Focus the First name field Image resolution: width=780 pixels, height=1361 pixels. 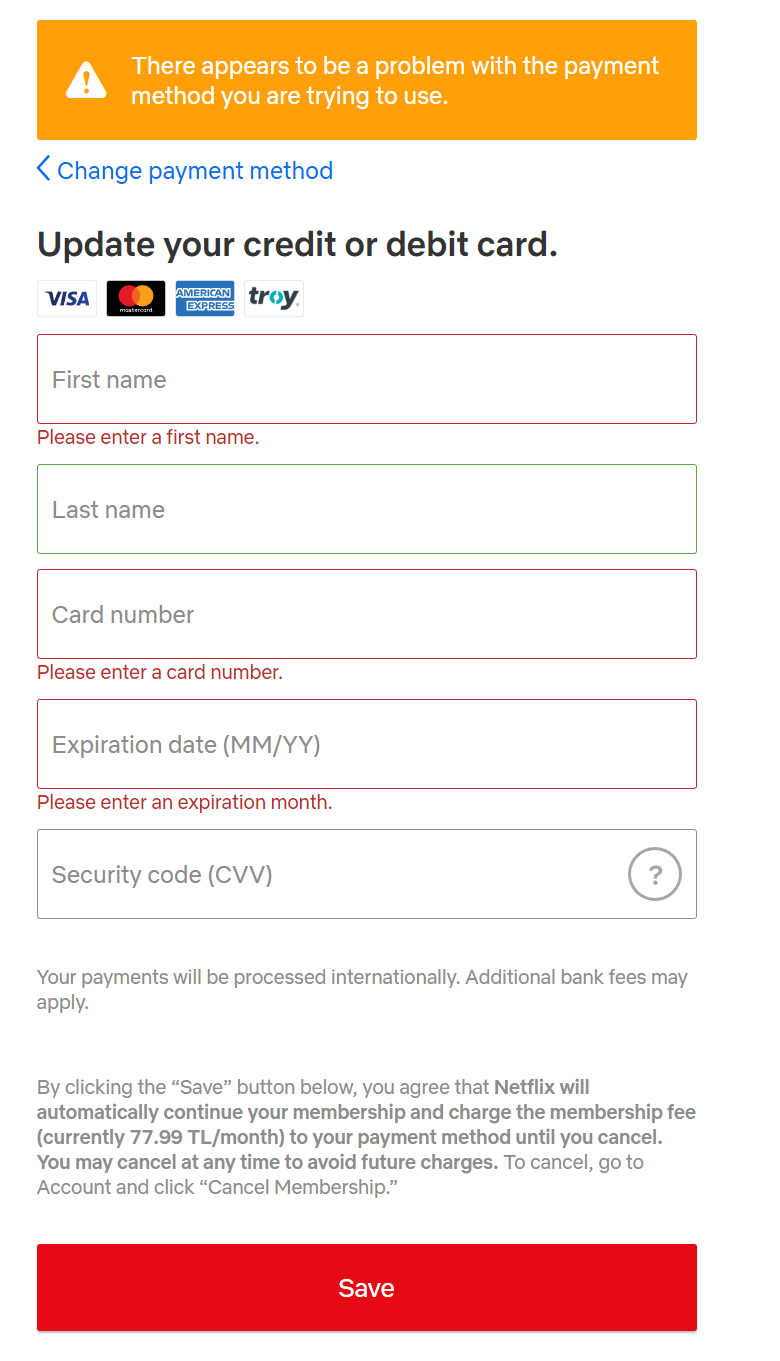pos(367,379)
